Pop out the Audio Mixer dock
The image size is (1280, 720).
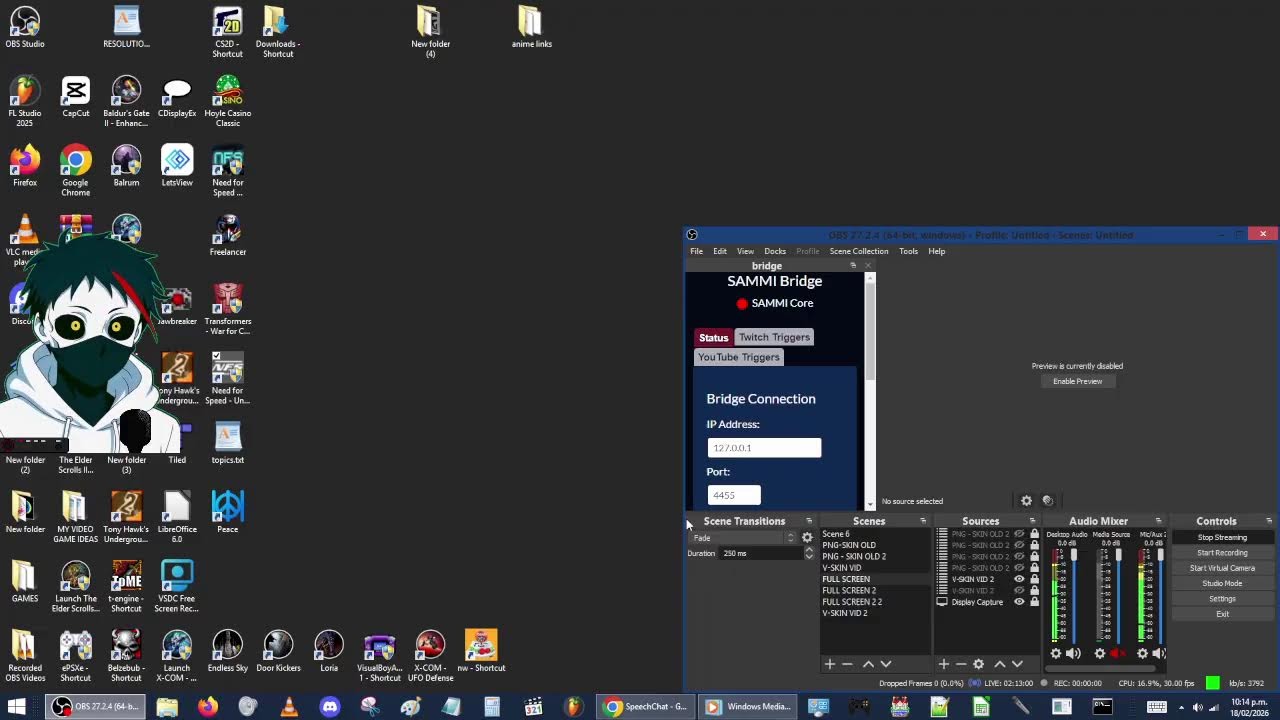click(x=1158, y=521)
